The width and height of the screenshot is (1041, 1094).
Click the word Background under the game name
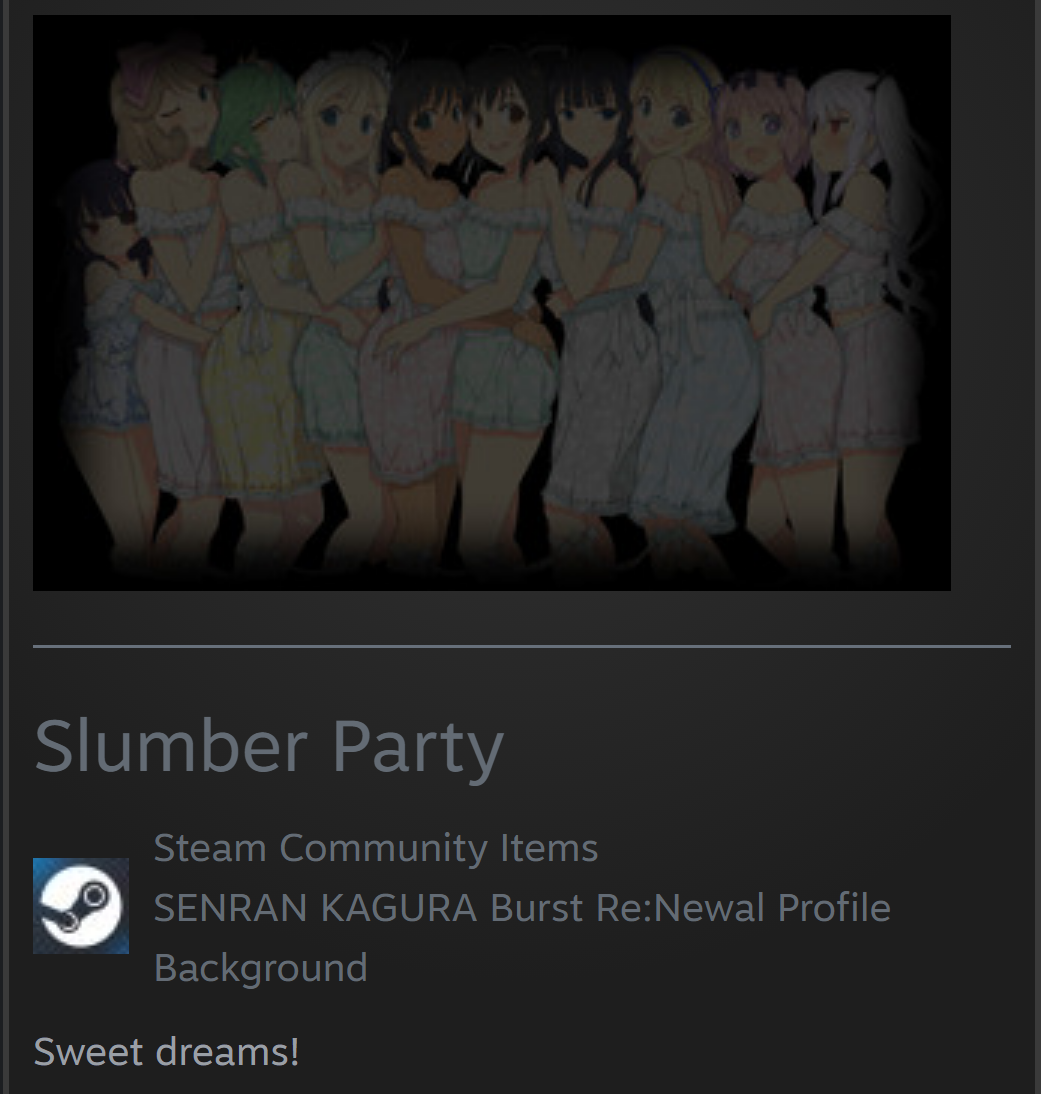tap(260, 968)
